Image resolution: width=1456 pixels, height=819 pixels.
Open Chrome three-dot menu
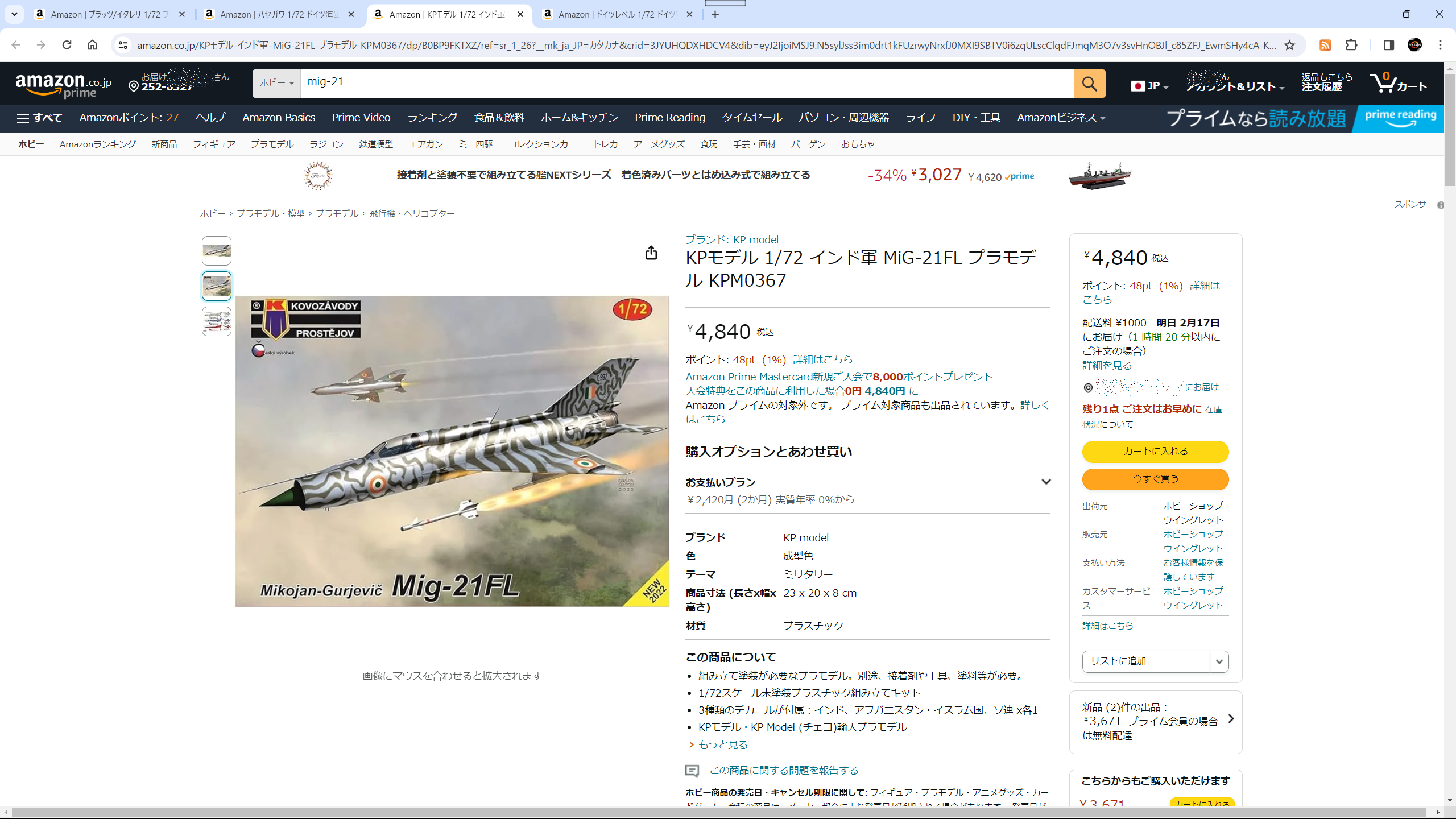[1440, 45]
